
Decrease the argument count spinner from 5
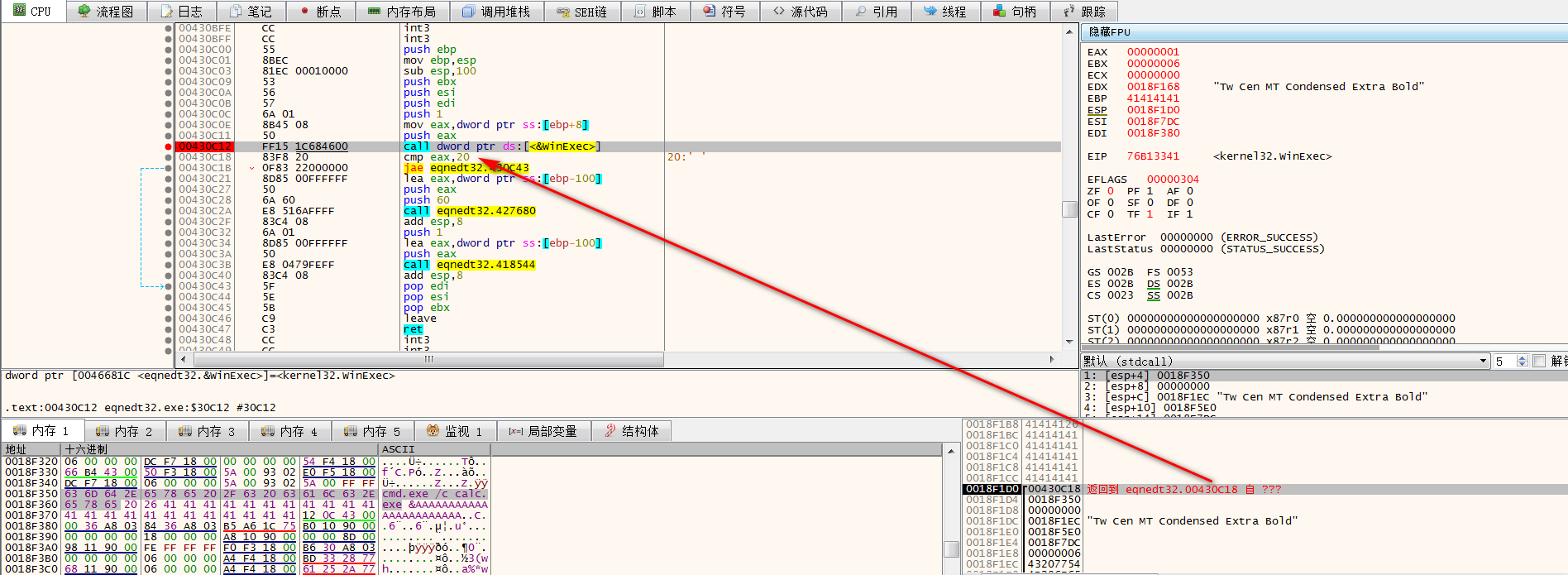tap(1522, 364)
